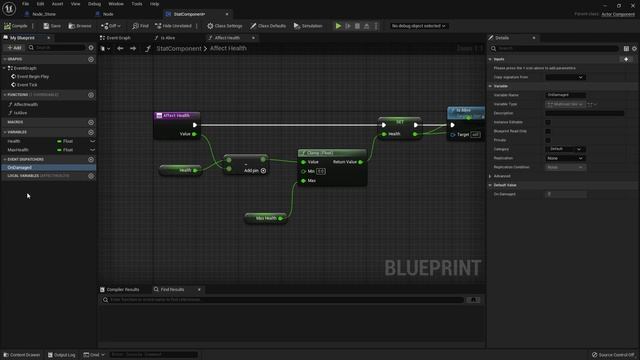Image resolution: width=640 pixels, height=360 pixels.
Task: Open the debug object selector dropdown
Action: point(418,26)
